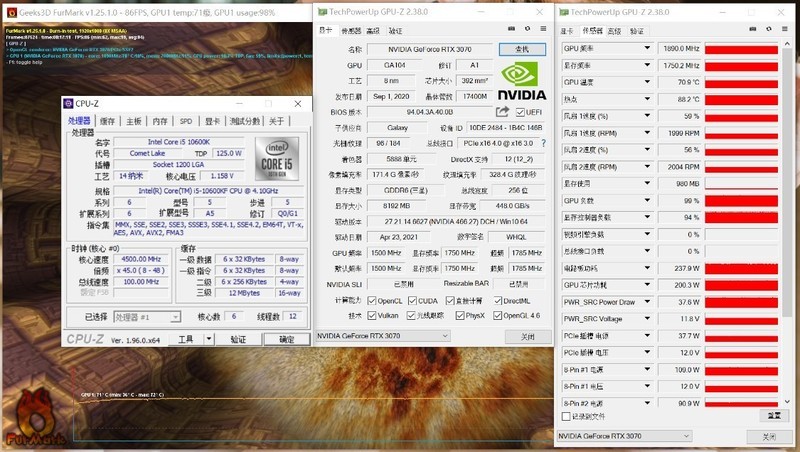
Task: Click the refresh icon in the GPU-Z graphics card window
Action: (528, 29)
